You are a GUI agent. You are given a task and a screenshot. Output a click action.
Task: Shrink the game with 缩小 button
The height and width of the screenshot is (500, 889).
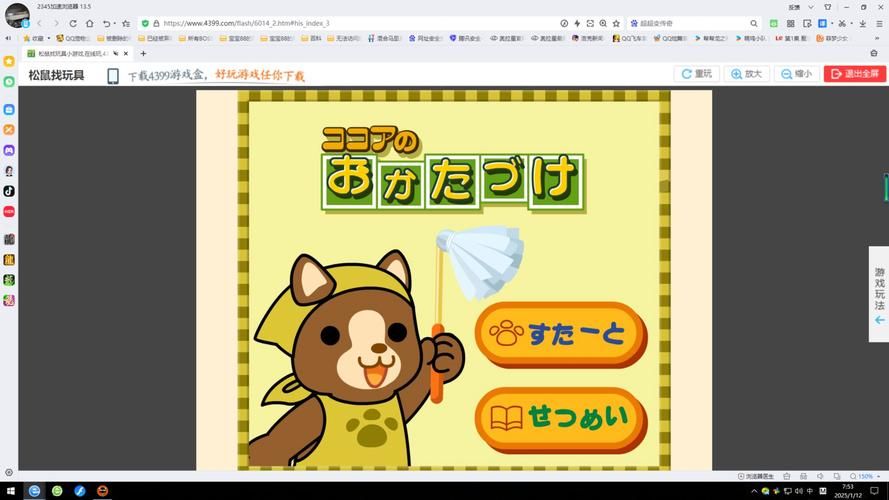[797, 74]
